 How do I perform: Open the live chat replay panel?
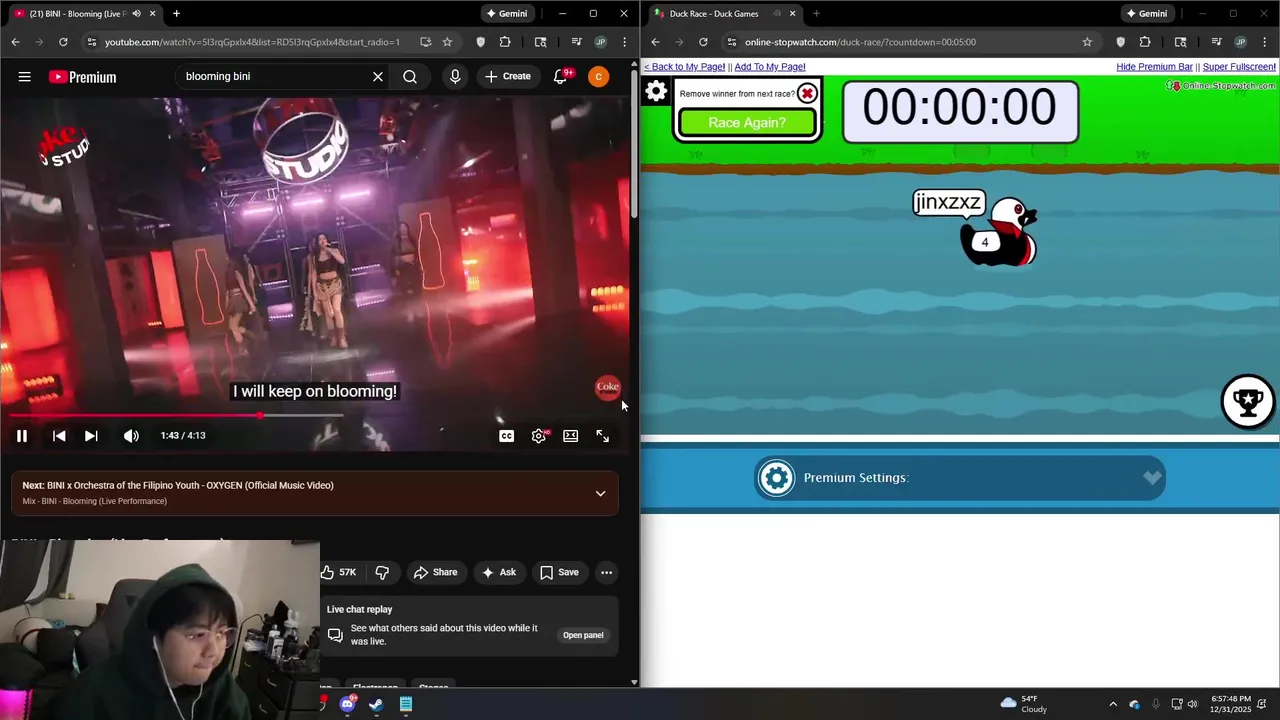(583, 635)
